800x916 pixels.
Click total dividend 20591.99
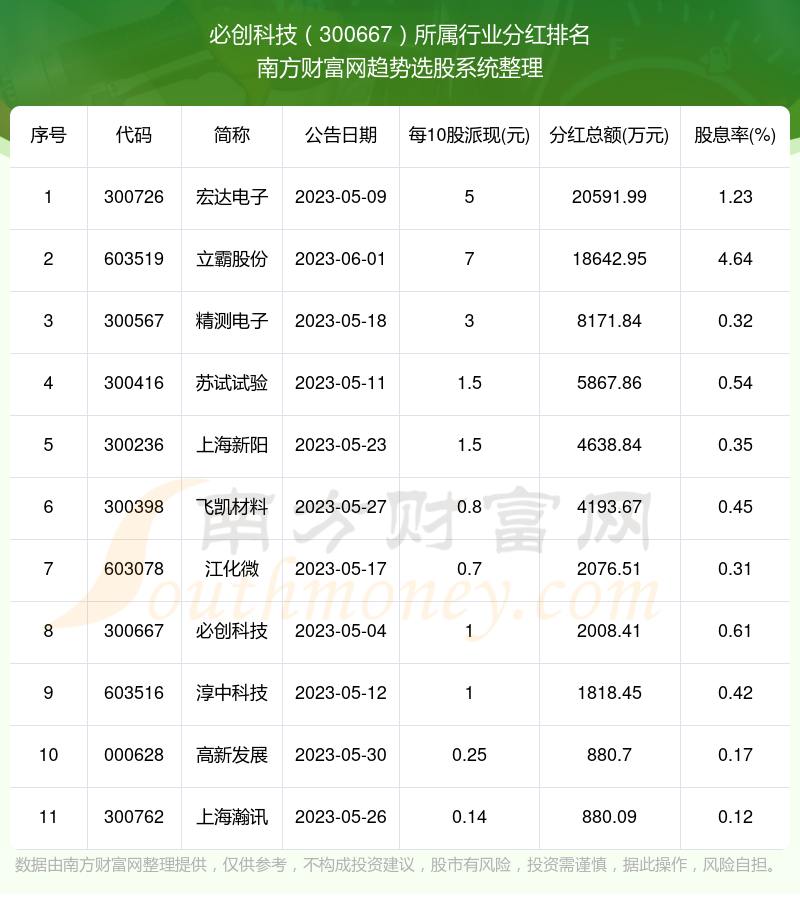pyautogui.click(x=609, y=197)
